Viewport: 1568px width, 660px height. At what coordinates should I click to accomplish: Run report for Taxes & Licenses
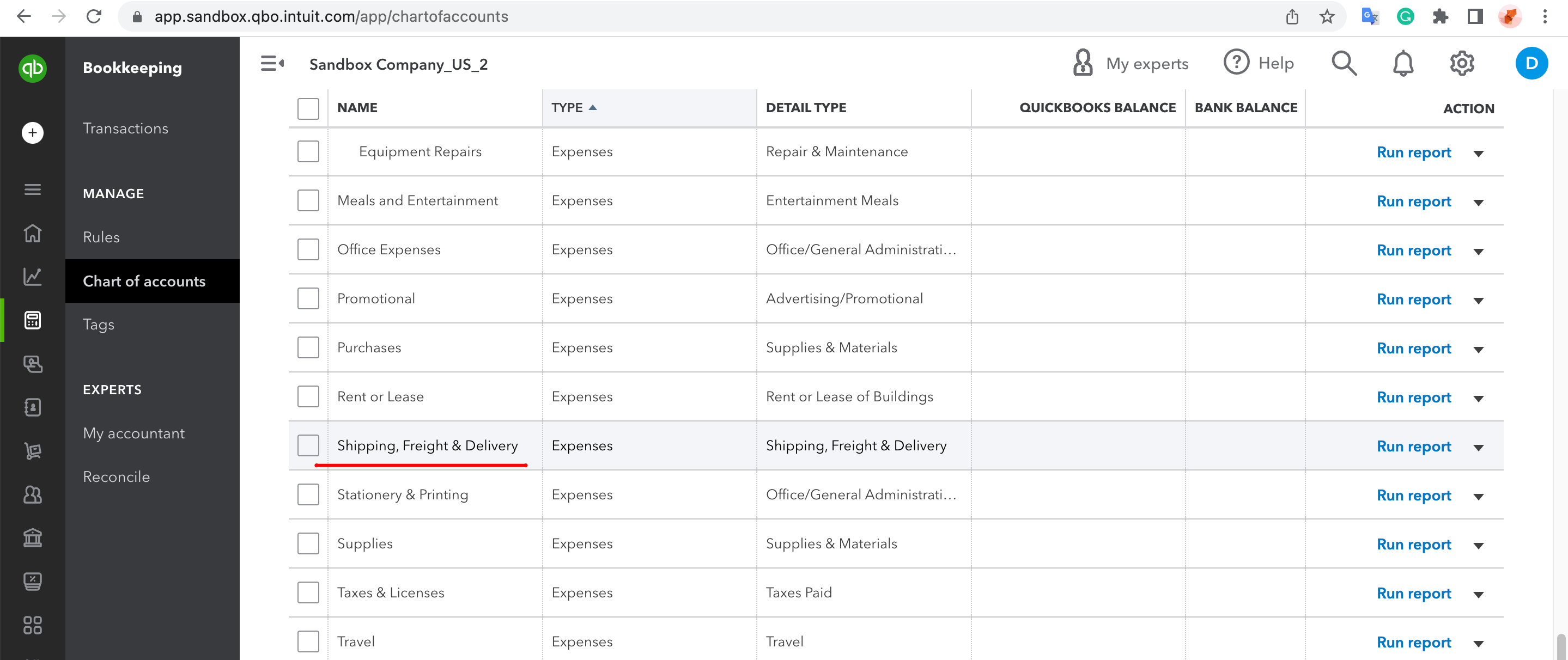(x=1413, y=593)
